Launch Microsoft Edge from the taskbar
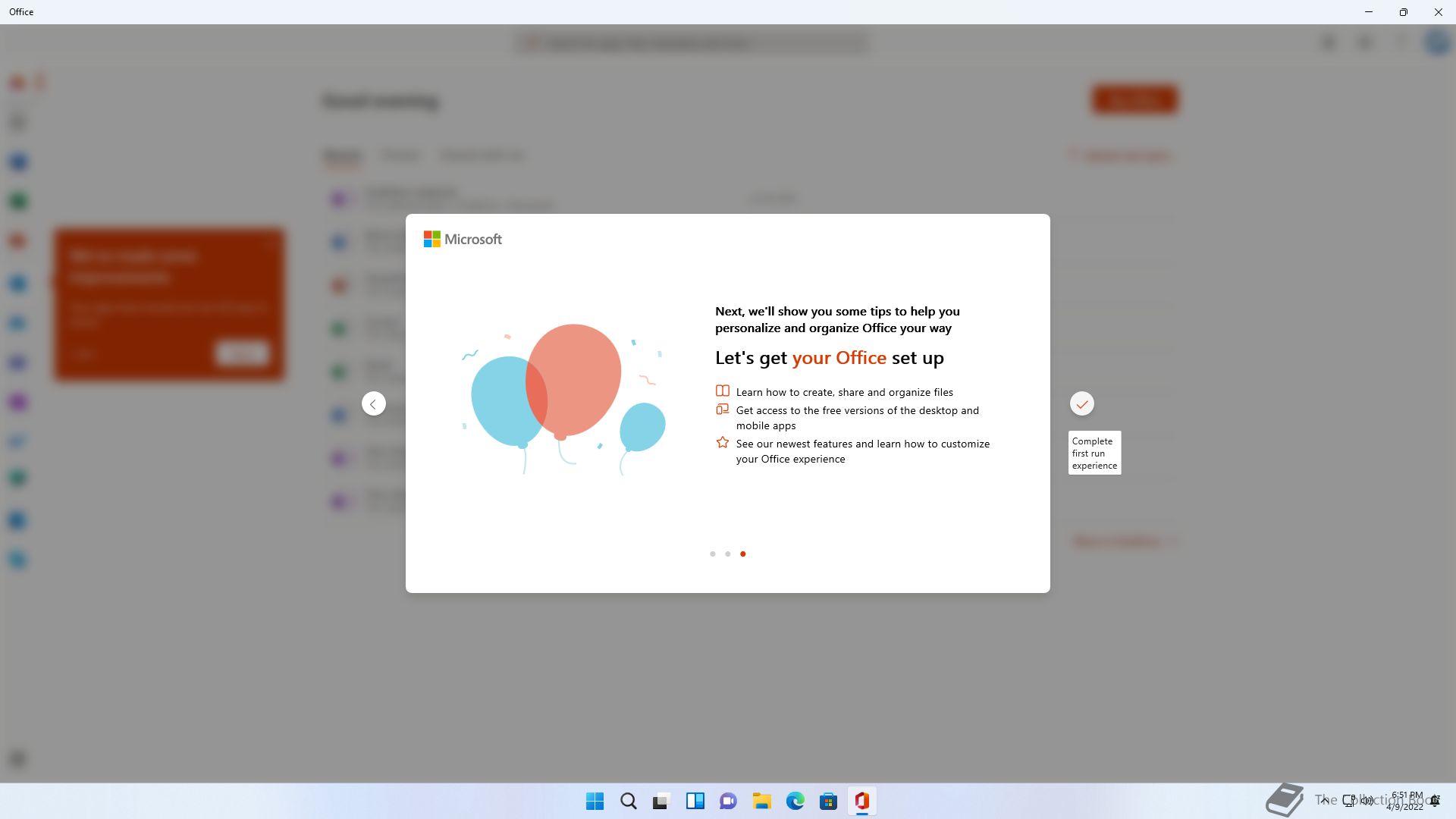 pyautogui.click(x=795, y=801)
